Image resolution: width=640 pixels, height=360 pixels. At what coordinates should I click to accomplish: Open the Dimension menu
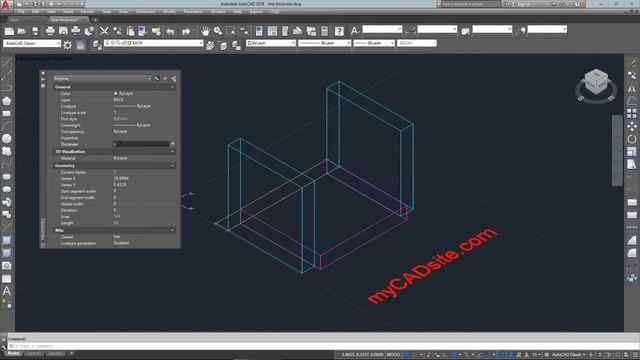145,12
